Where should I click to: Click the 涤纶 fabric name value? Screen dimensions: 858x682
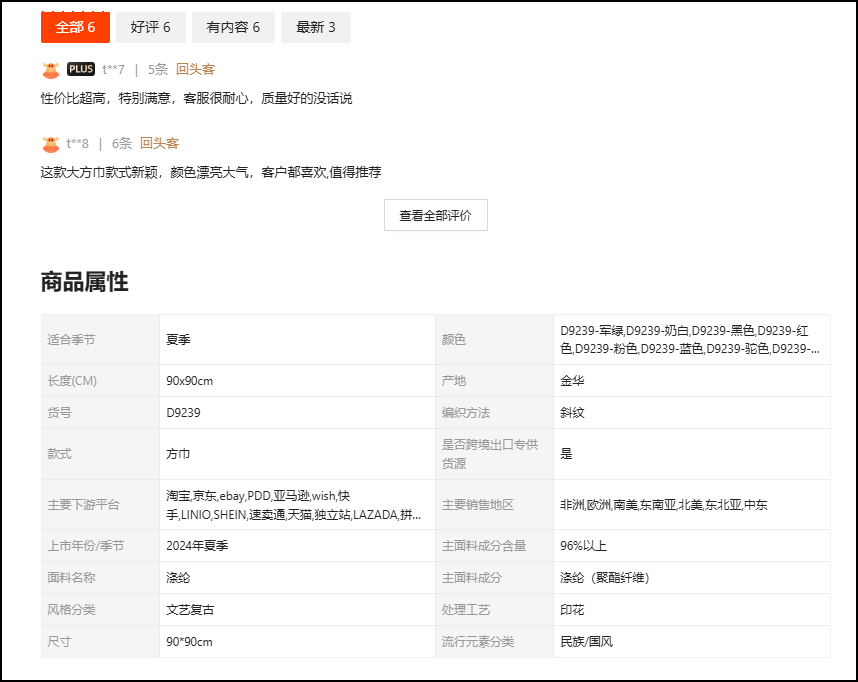[x=178, y=577]
